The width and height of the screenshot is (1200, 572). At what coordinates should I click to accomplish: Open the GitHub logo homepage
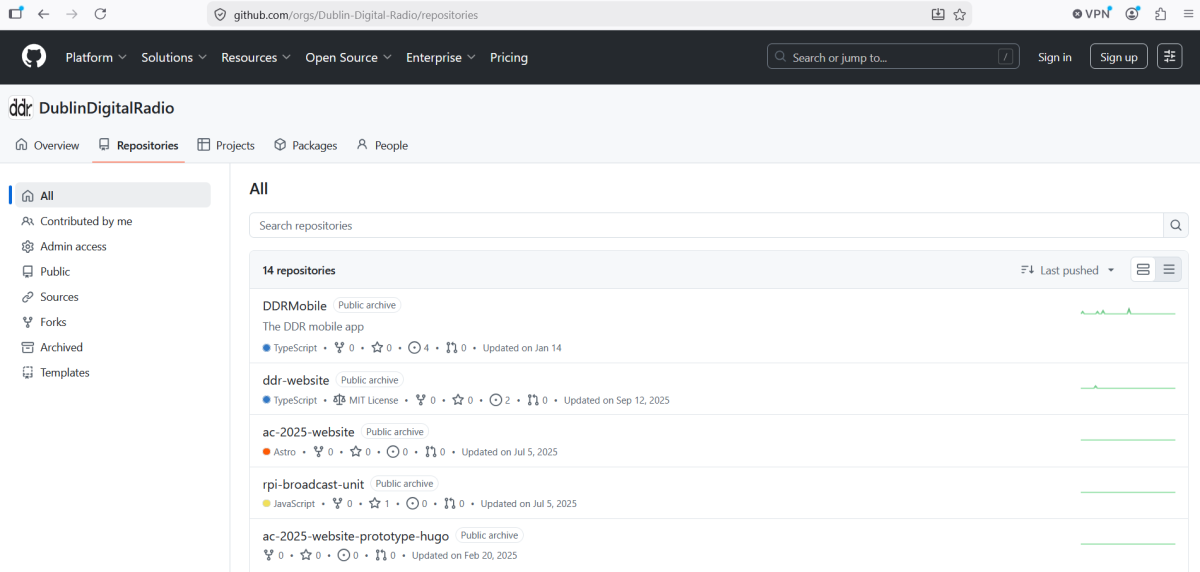point(34,57)
